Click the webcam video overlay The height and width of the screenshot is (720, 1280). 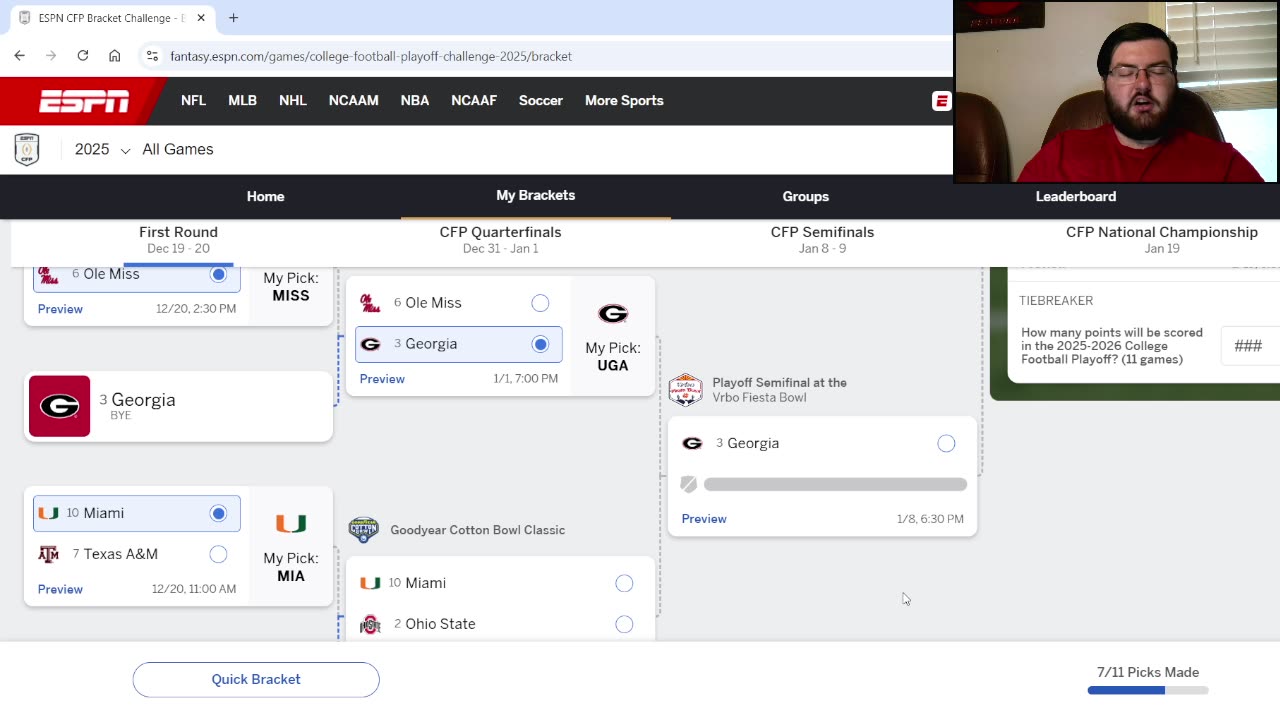click(1115, 92)
